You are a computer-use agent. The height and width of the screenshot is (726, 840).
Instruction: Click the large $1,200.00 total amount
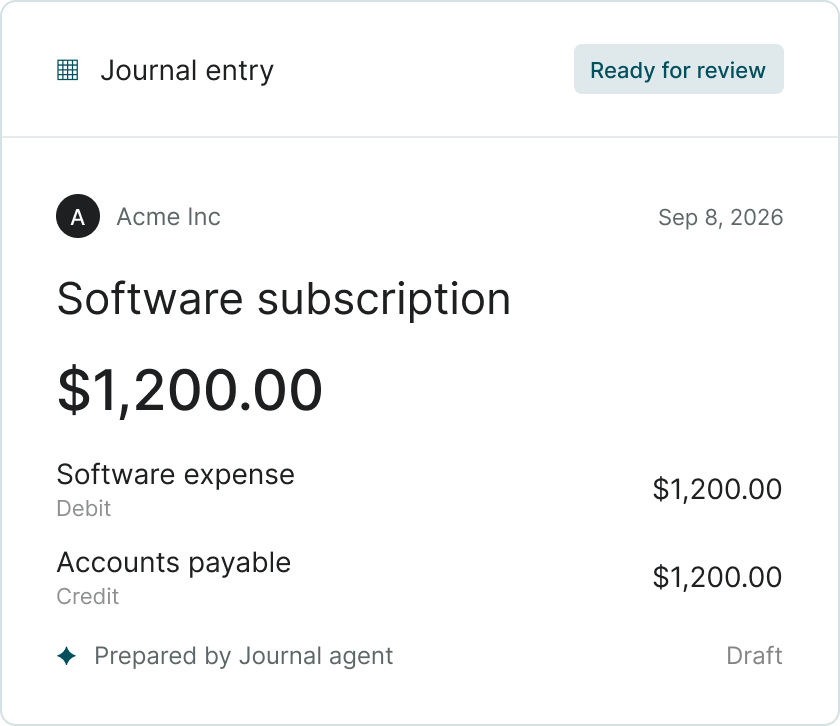pyautogui.click(x=190, y=390)
